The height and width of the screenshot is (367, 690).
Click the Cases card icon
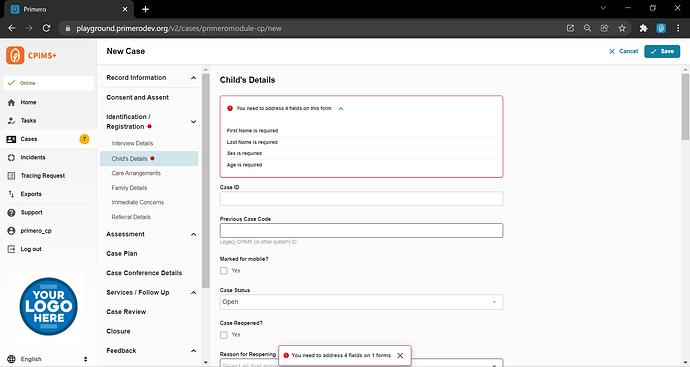pos(11,139)
